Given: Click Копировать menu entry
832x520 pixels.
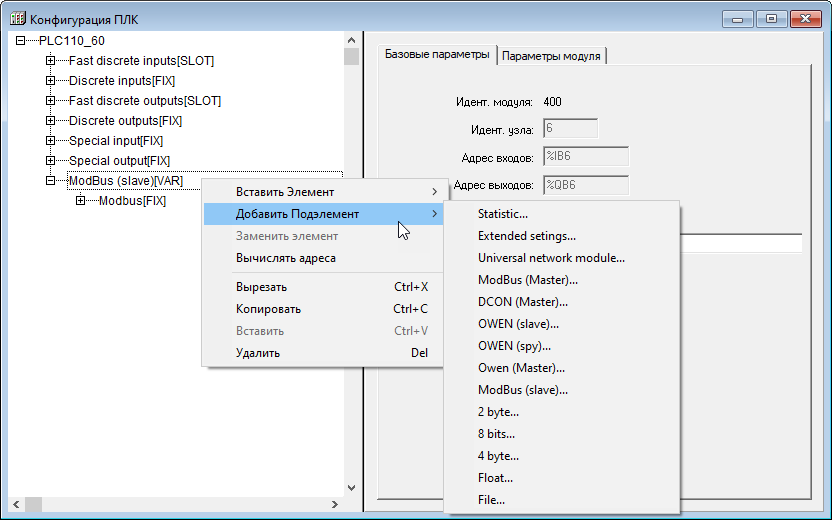Looking at the screenshot, I should click(x=268, y=309).
